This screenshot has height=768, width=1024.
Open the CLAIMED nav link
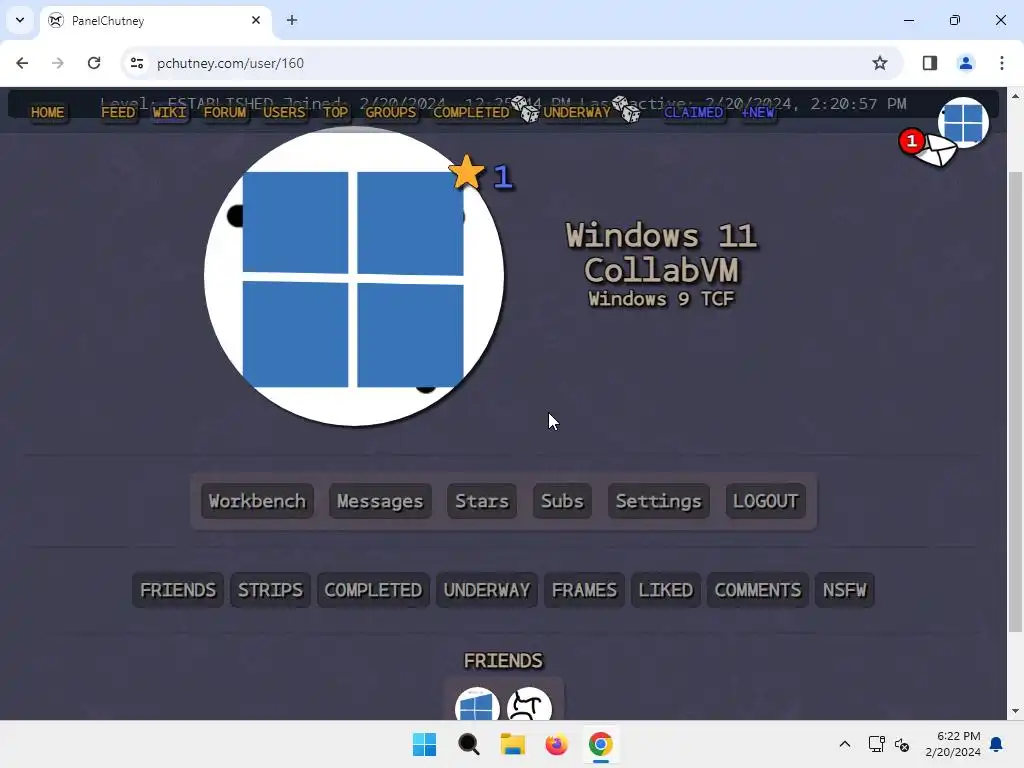point(694,112)
